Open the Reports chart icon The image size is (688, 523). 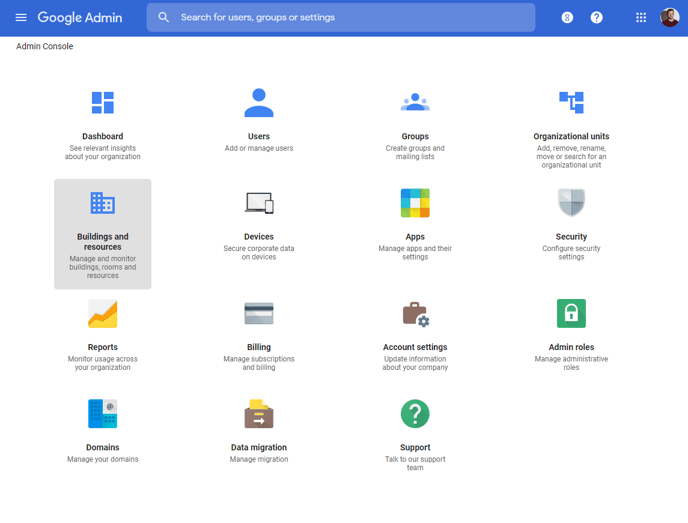[103, 314]
